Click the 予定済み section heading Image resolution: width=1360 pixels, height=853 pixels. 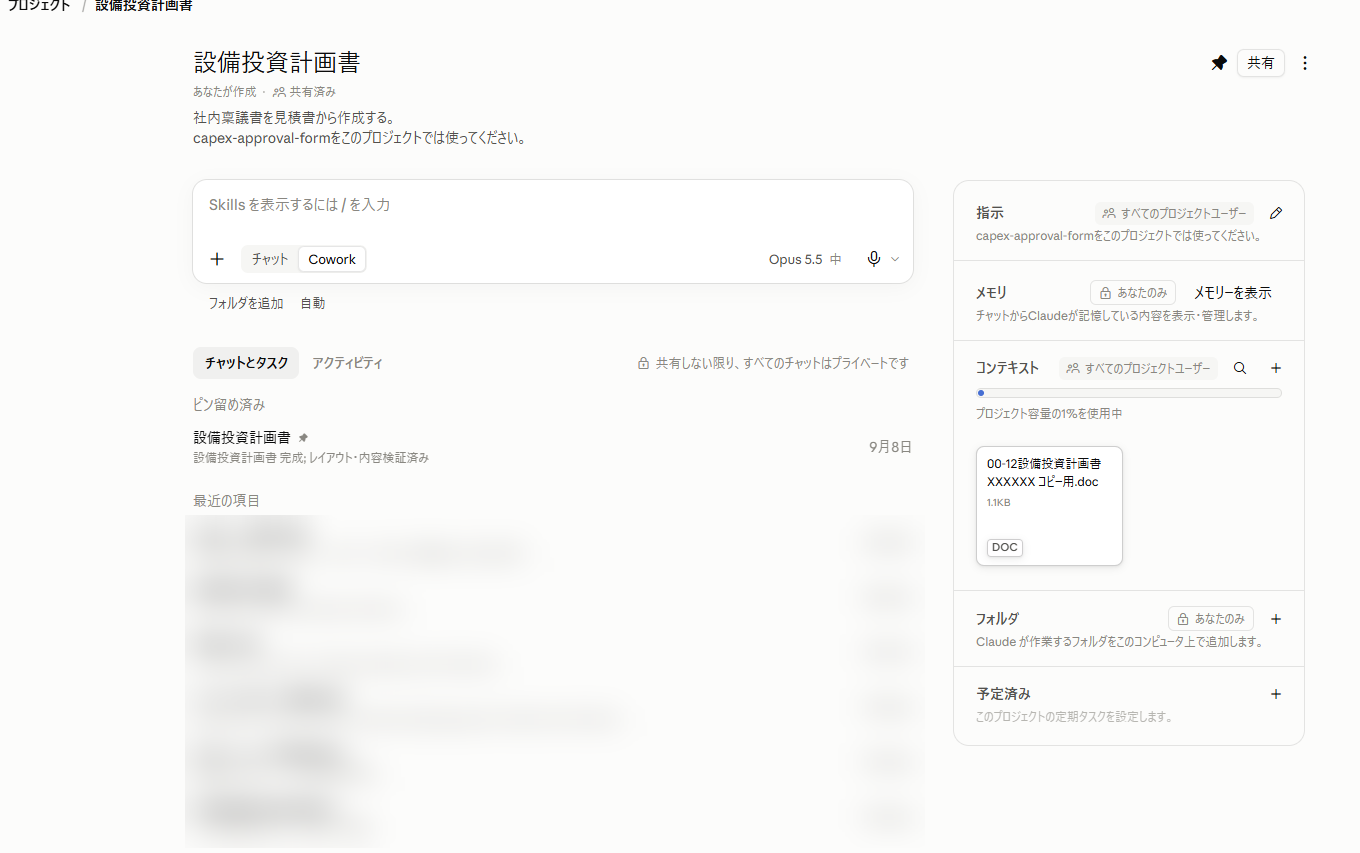click(x=1003, y=694)
